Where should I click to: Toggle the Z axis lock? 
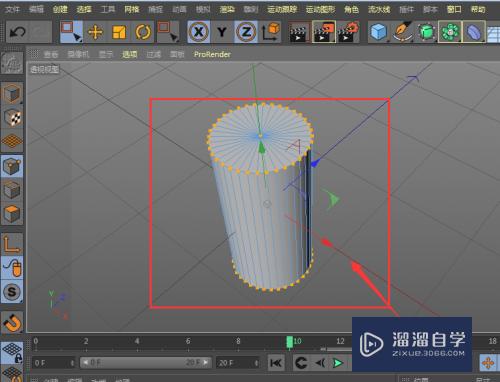coord(246,32)
